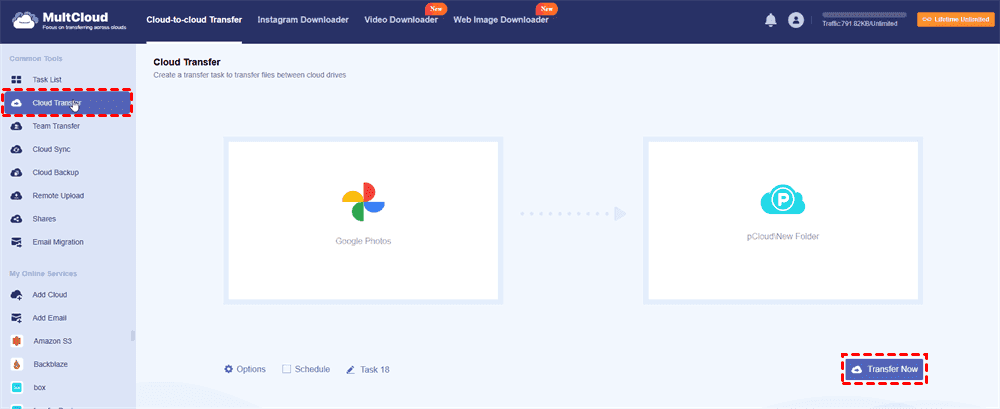Open the Instagram Downloader tab
Image resolution: width=1000 pixels, height=409 pixels.
coord(303,20)
